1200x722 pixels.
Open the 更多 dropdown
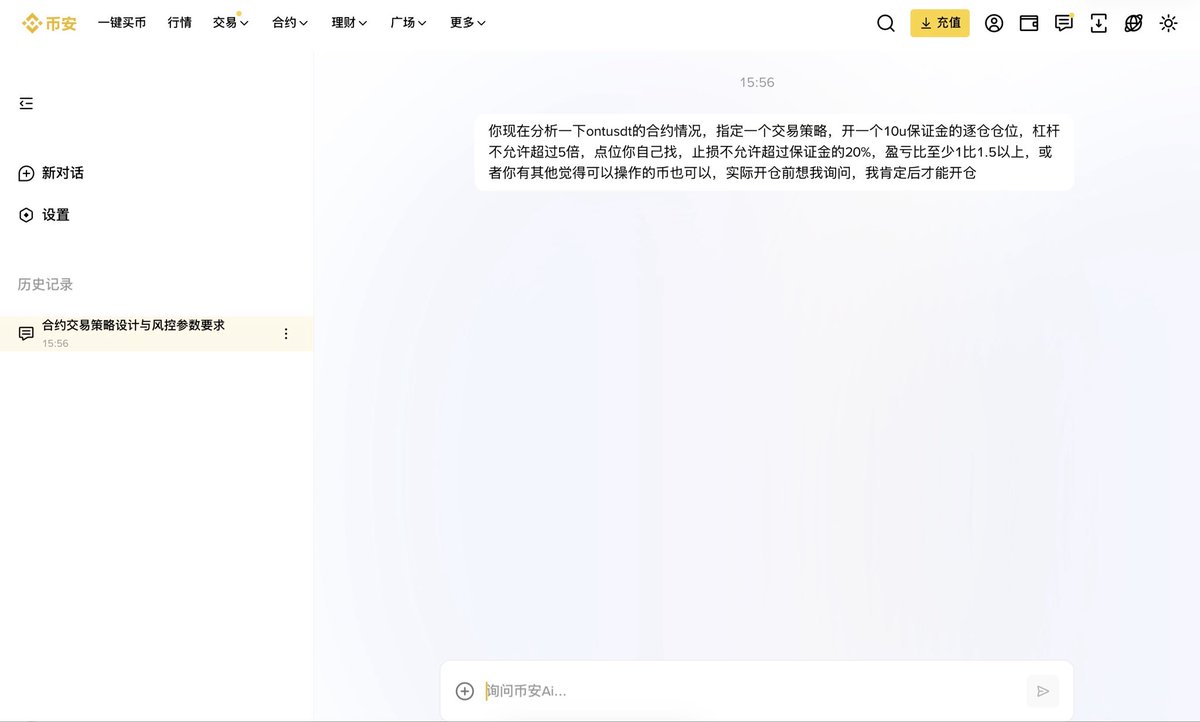pos(466,22)
